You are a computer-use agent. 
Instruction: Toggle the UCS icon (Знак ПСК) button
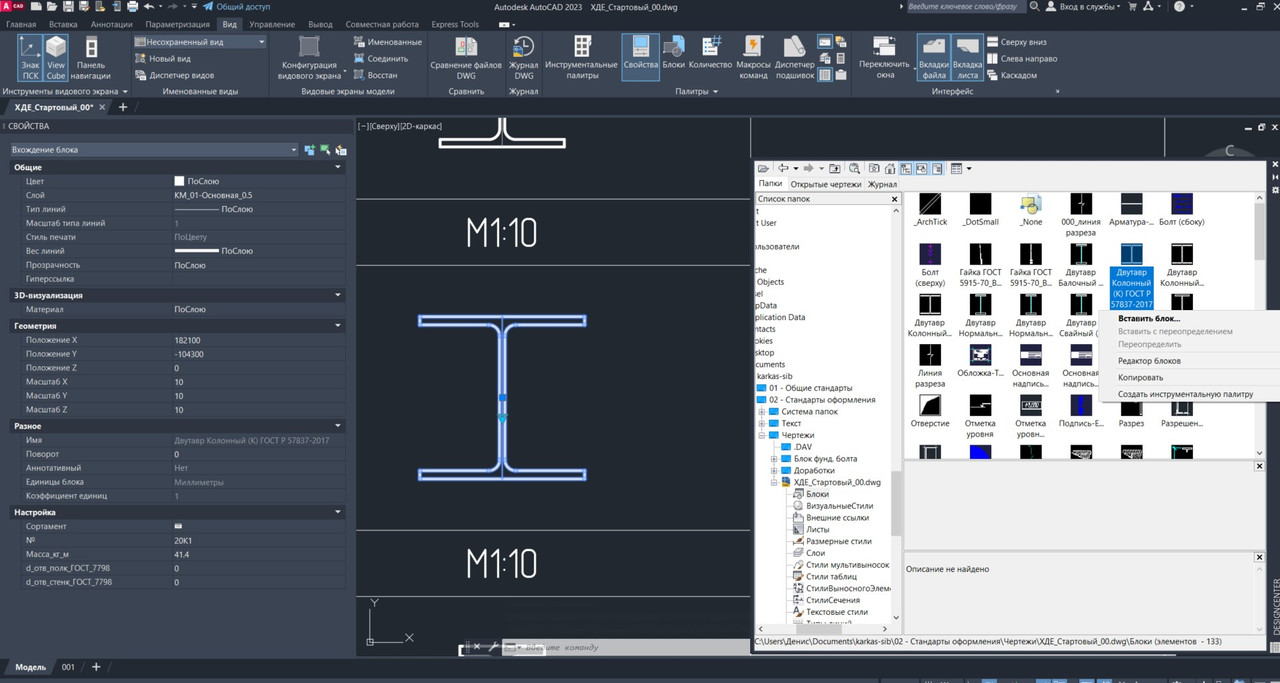point(30,59)
